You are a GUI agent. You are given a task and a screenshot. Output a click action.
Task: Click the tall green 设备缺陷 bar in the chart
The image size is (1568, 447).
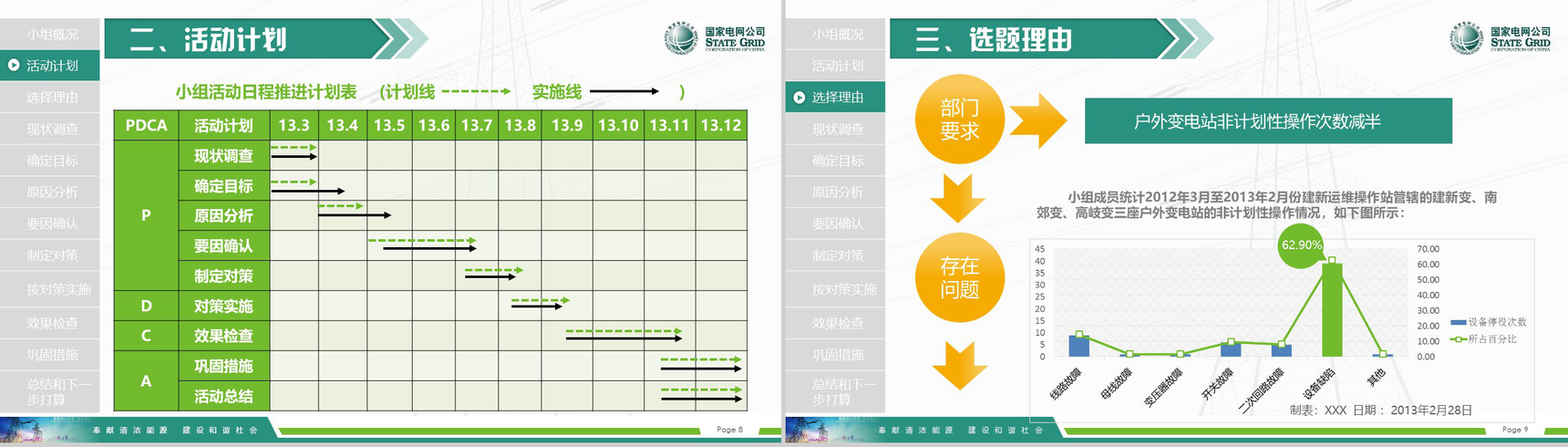click(1332, 309)
